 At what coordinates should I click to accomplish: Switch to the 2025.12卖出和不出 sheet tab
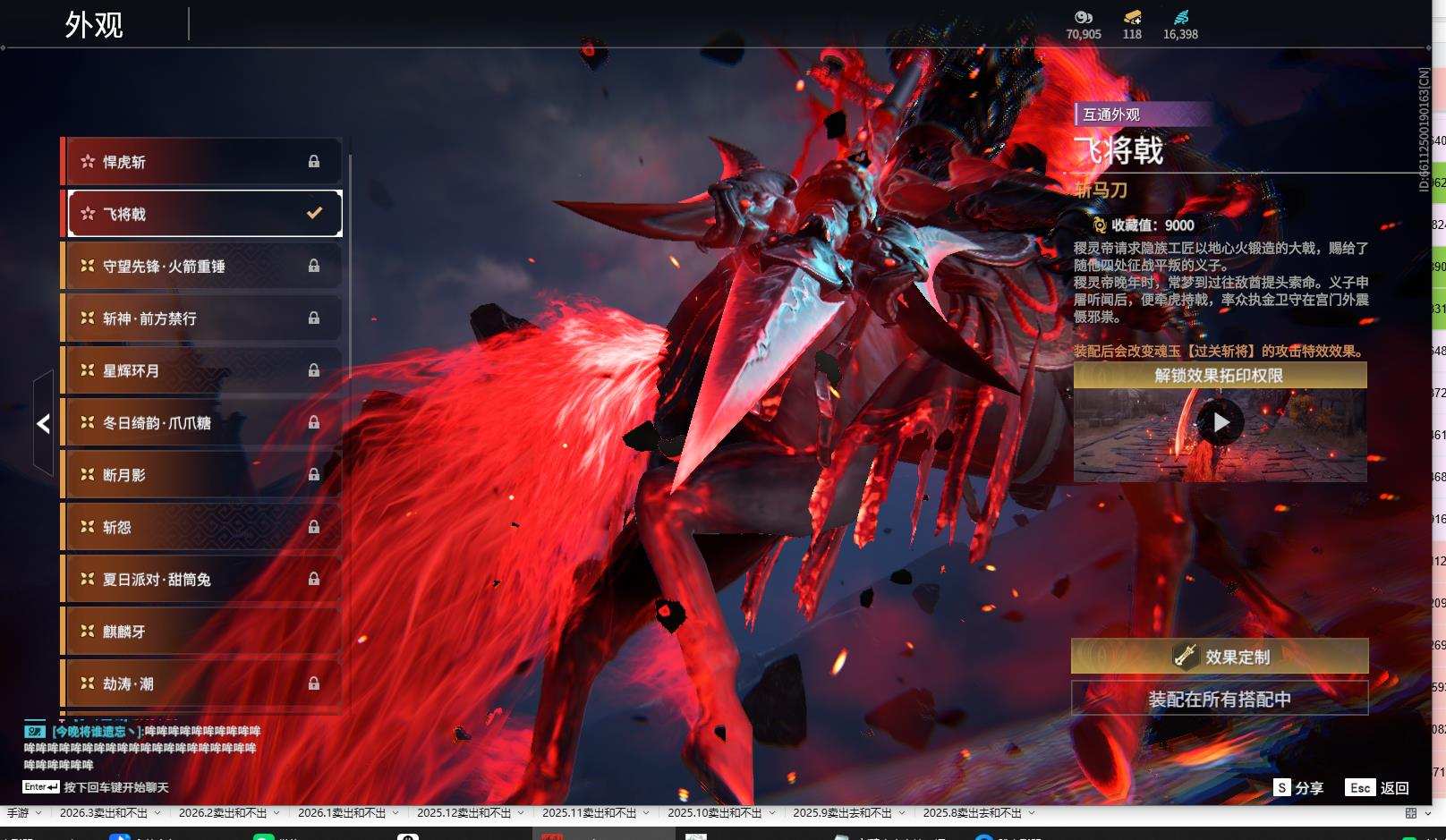pyautogui.click(x=464, y=813)
